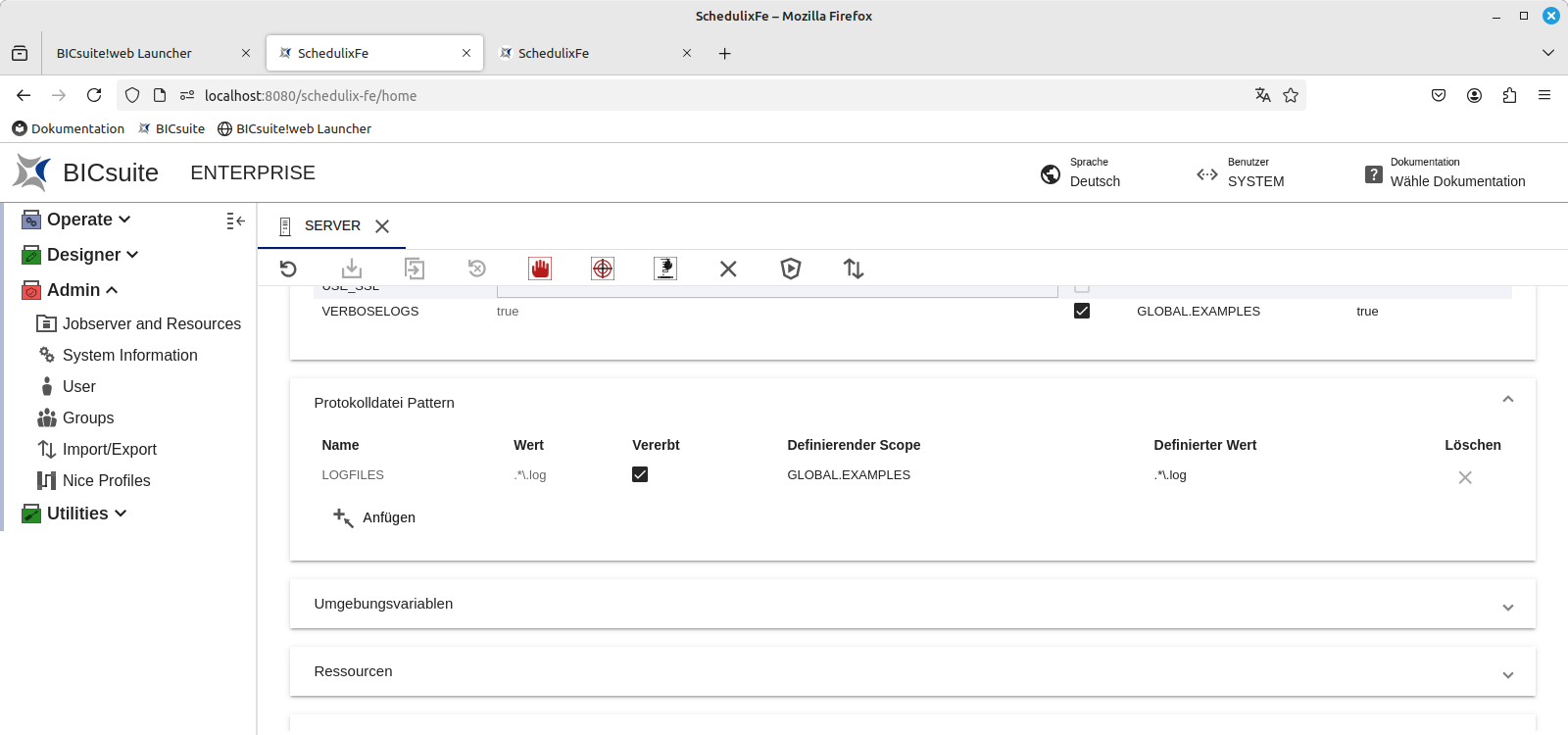
Task: Click the chess knight icon in toolbar
Action: (665, 269)
